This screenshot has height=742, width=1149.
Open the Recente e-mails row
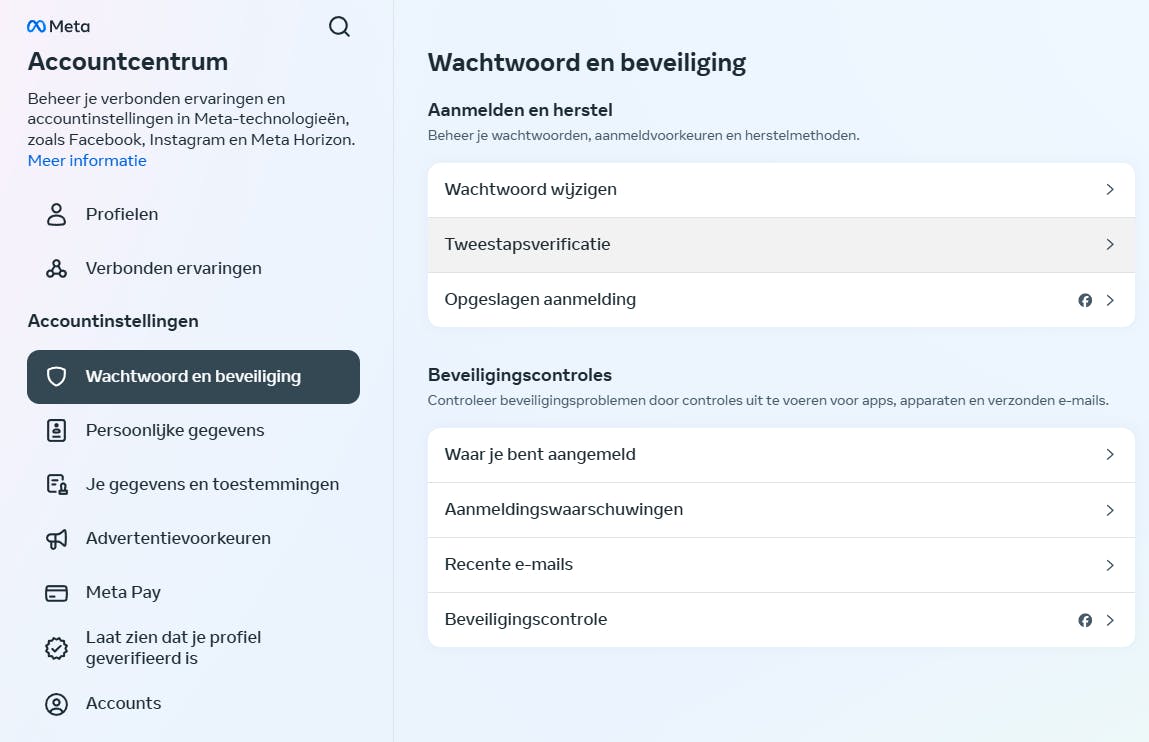point(780,565)
